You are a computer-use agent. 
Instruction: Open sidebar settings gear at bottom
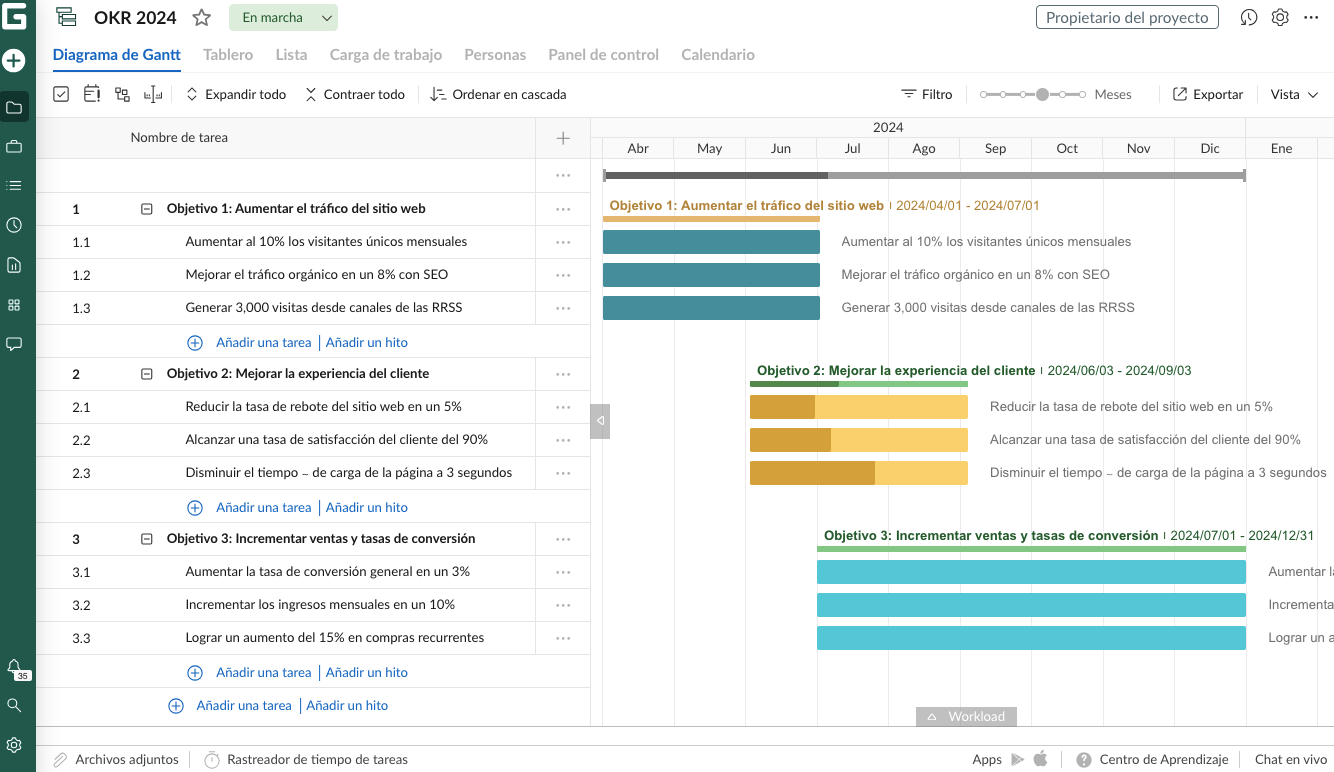coord(14,745)
